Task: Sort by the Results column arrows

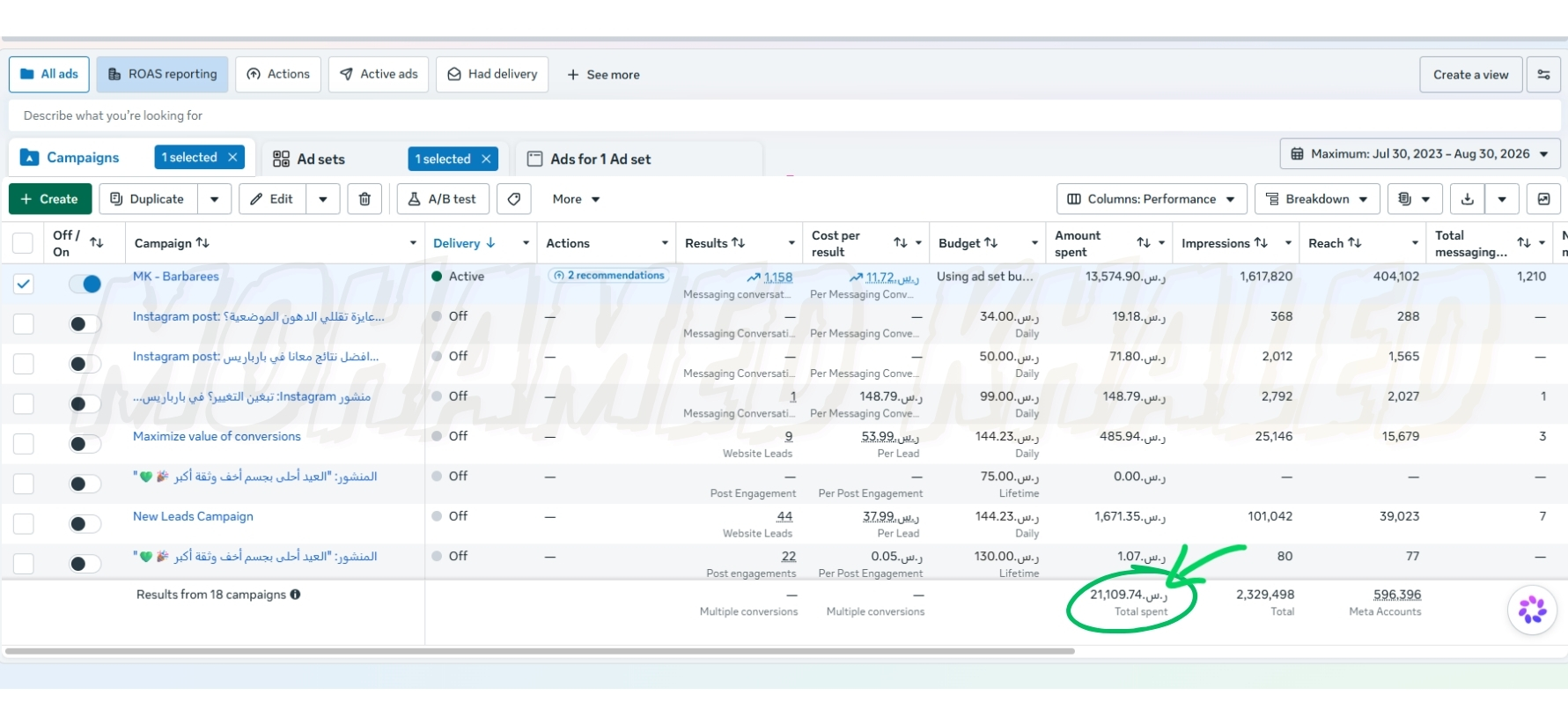Action: tap(739, 243)
